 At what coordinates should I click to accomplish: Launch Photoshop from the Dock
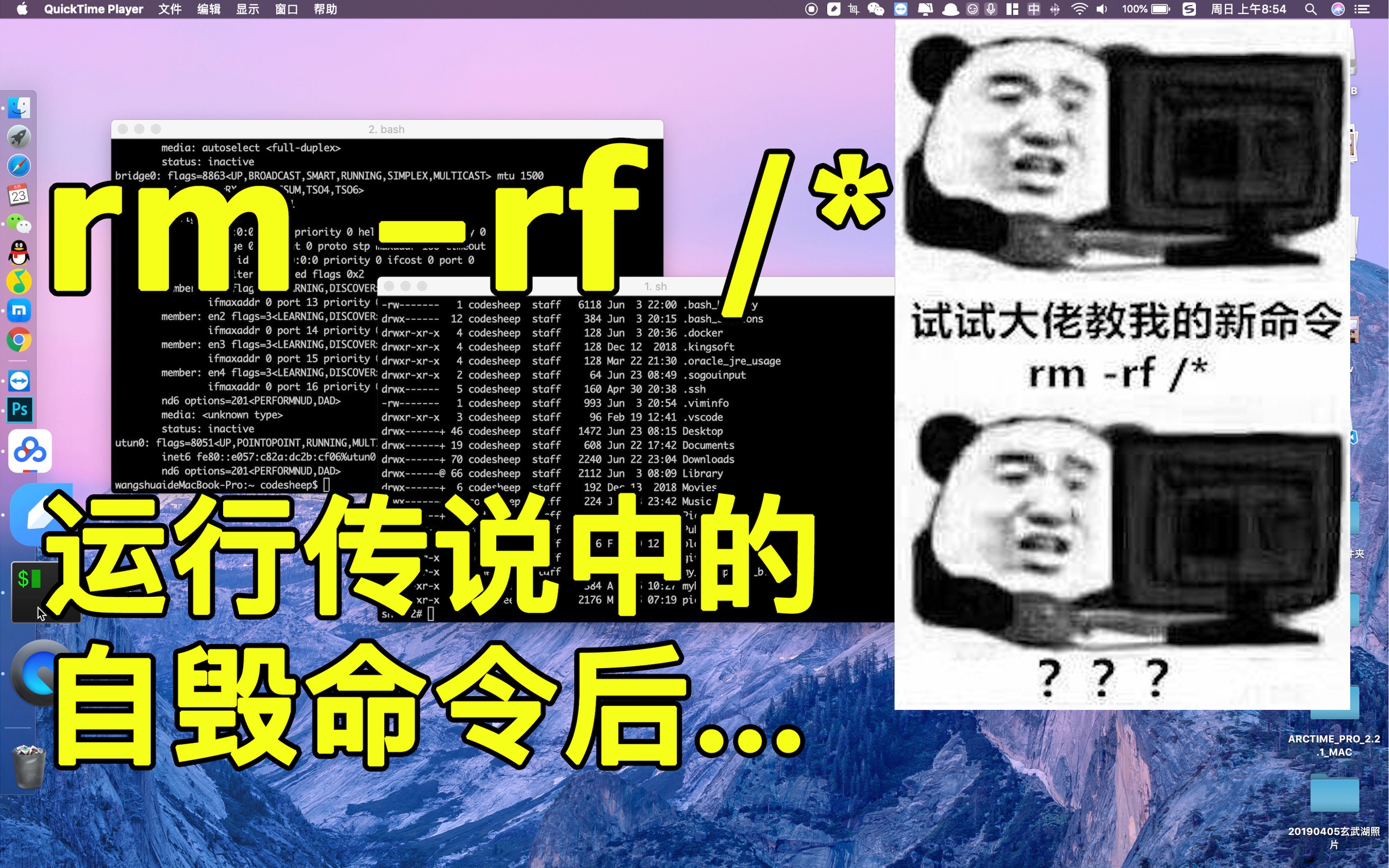(19, 409)
